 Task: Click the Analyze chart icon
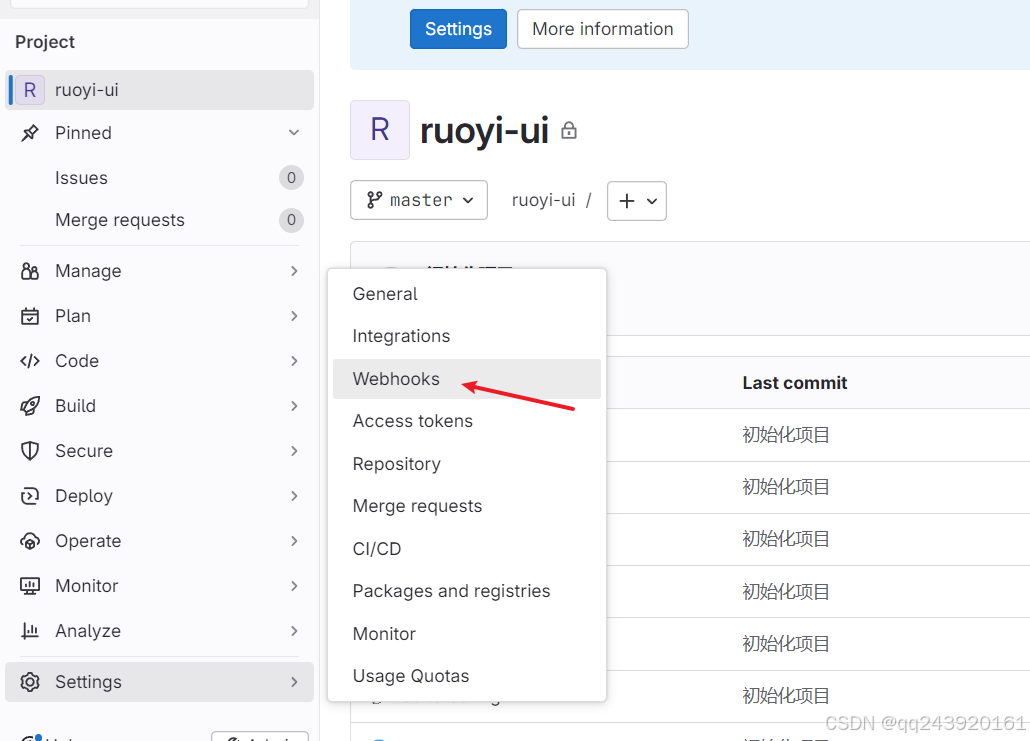point(30,631)
